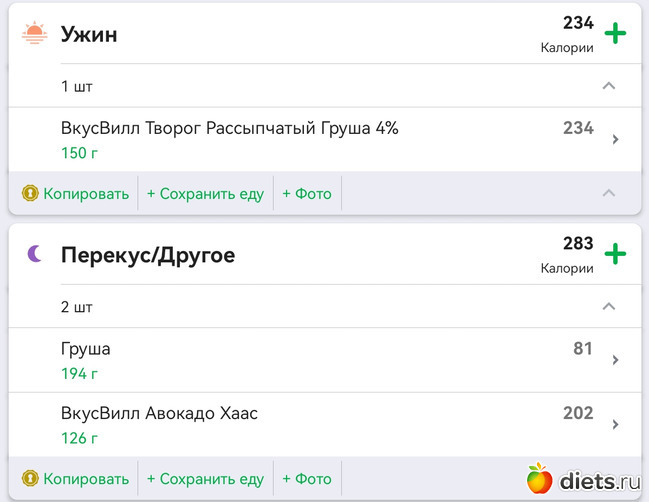
Task: Click Сохранить еду in the Ужин section
Action: [205, 193]
